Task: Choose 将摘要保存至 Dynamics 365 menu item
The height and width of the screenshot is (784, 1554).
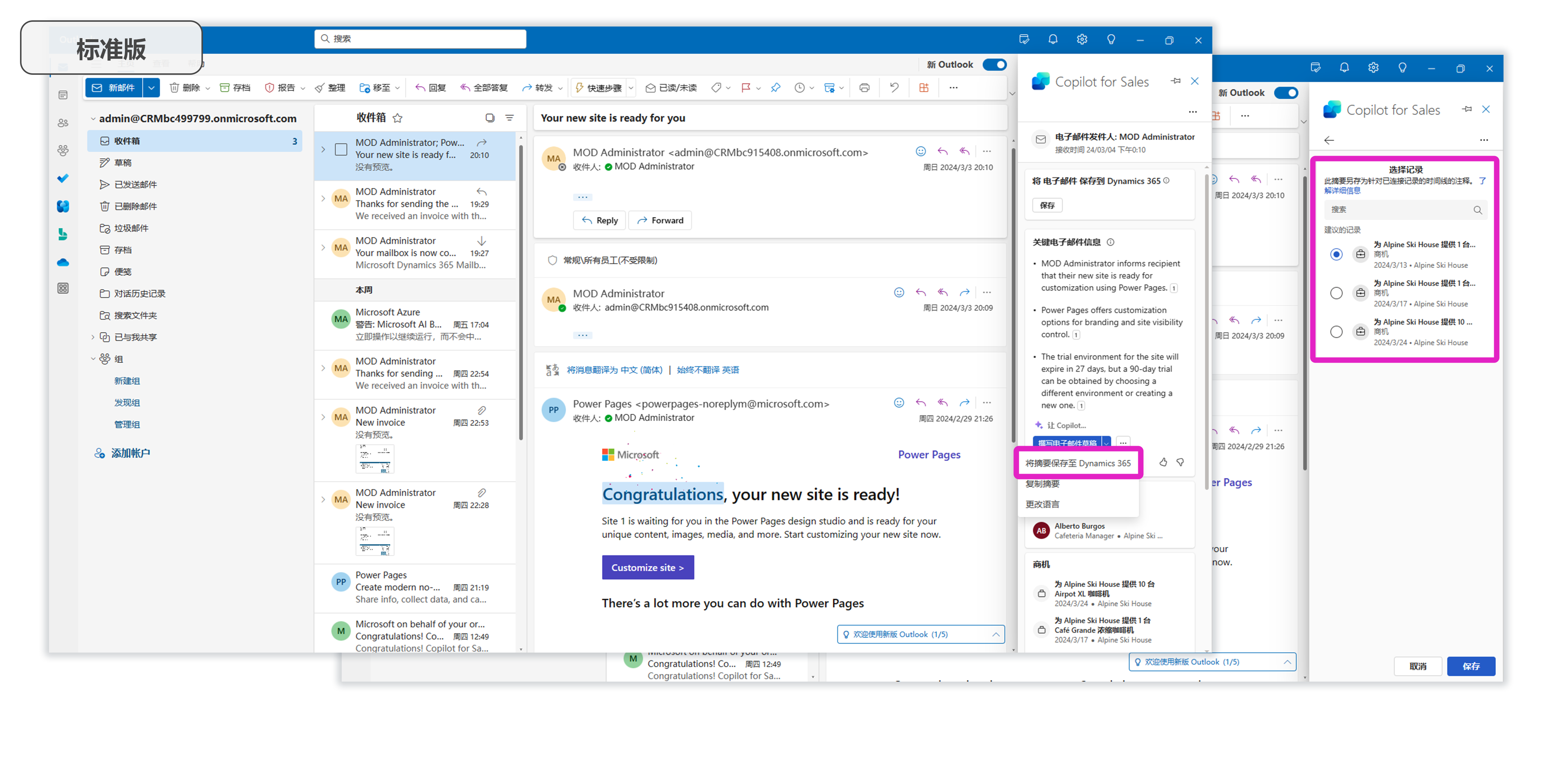Action: pyautogui.click(x=1077, y=463)
